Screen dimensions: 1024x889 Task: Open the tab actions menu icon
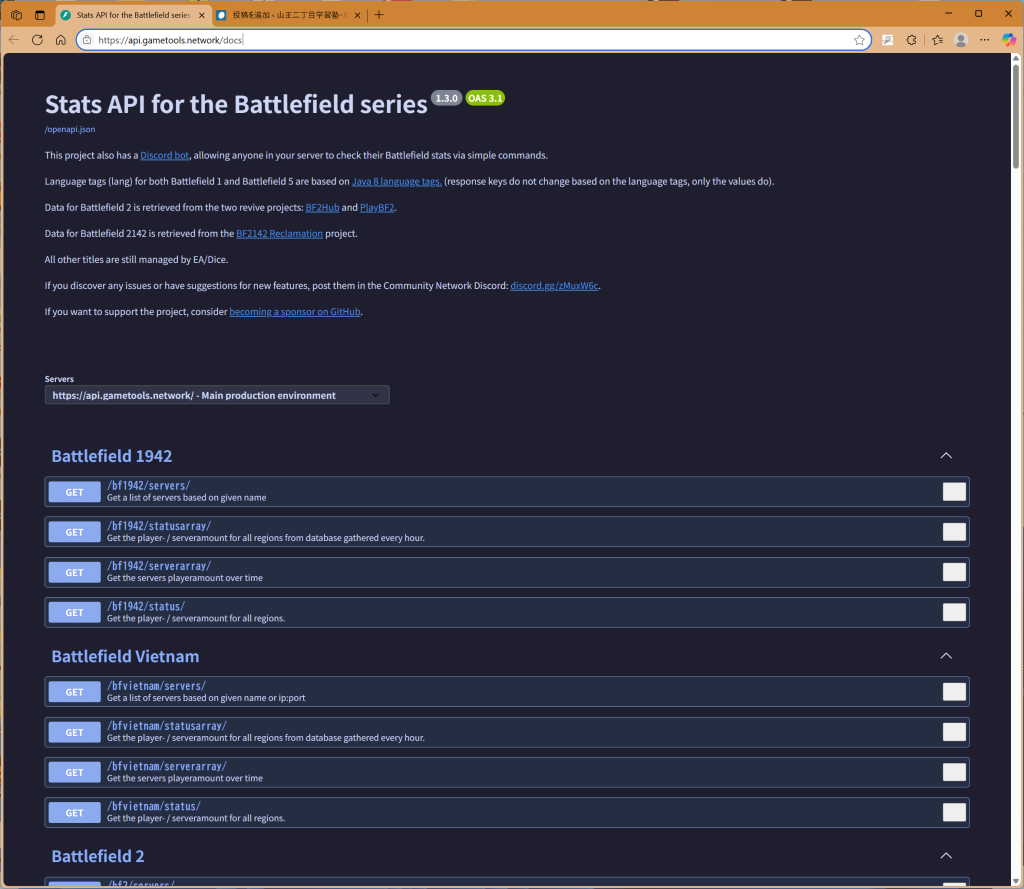40,14
